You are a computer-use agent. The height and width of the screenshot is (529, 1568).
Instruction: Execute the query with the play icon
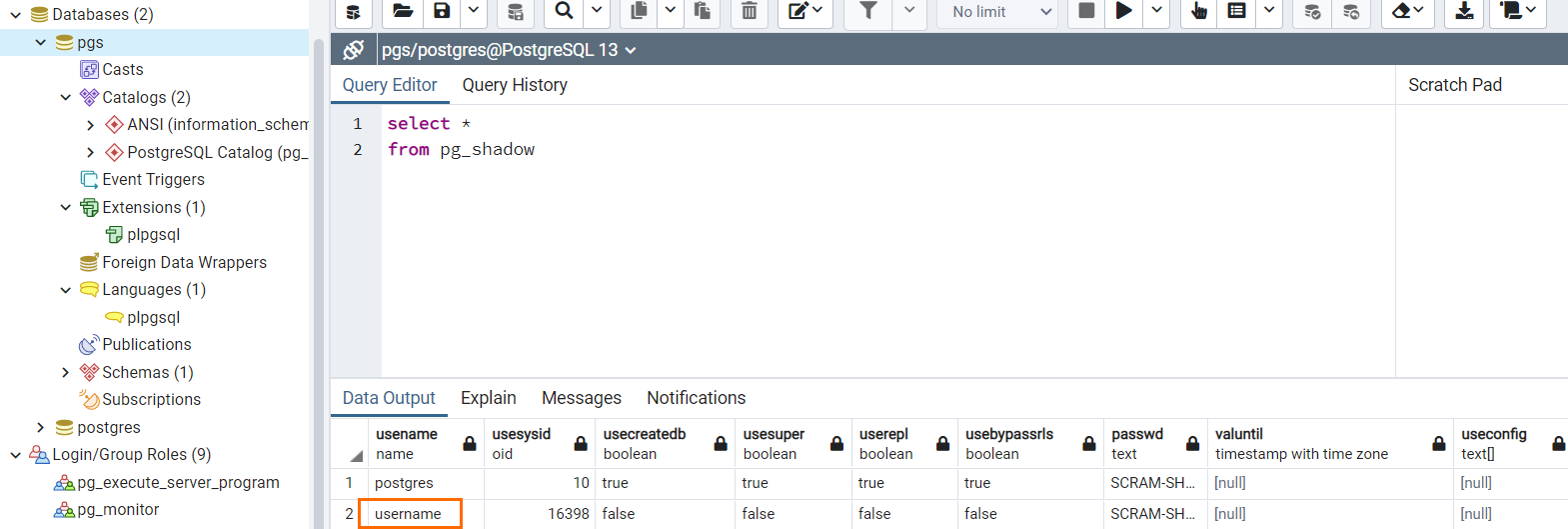click(x=1124, y=11)
